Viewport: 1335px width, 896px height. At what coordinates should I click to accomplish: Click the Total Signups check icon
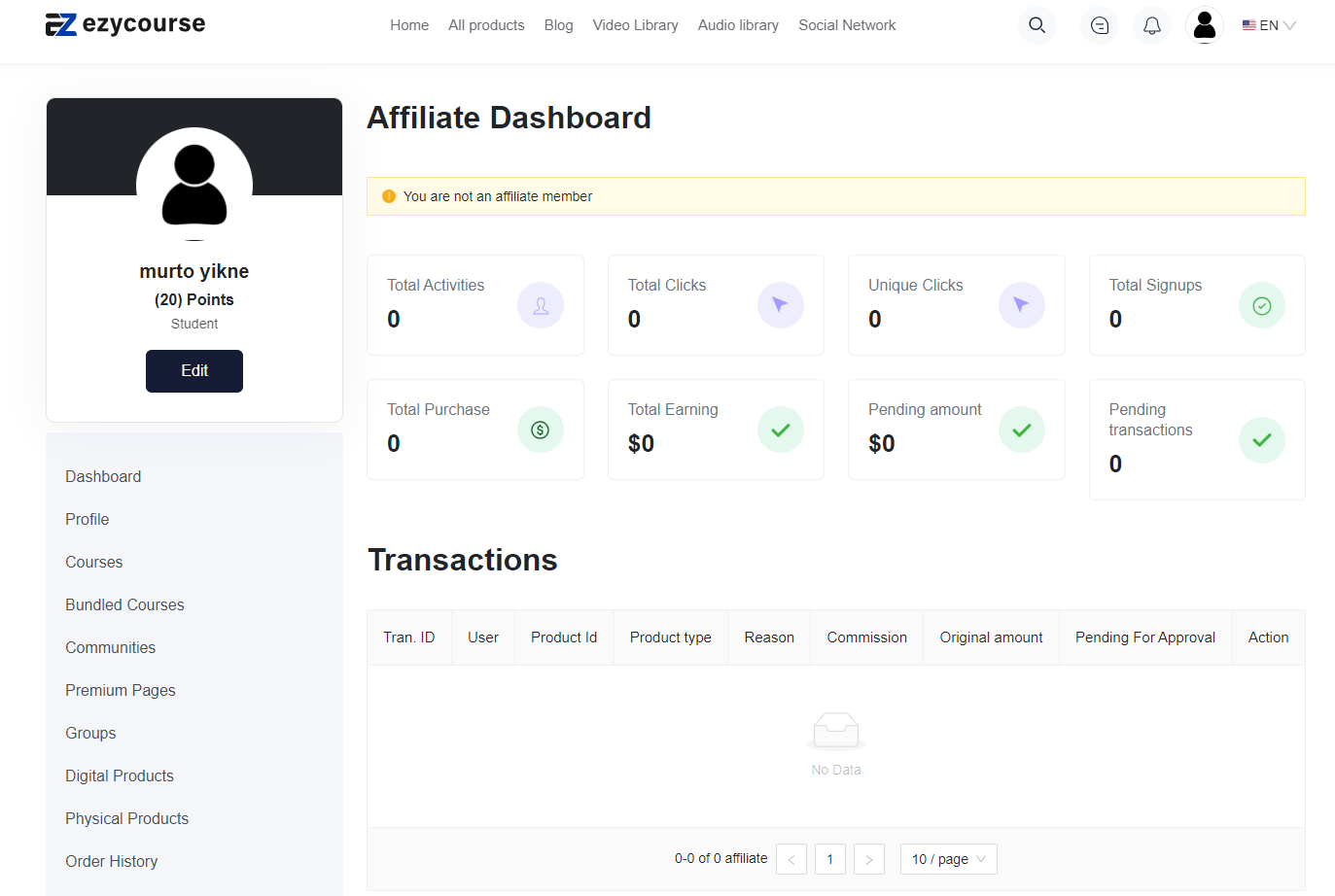[x=1262, y=305]
